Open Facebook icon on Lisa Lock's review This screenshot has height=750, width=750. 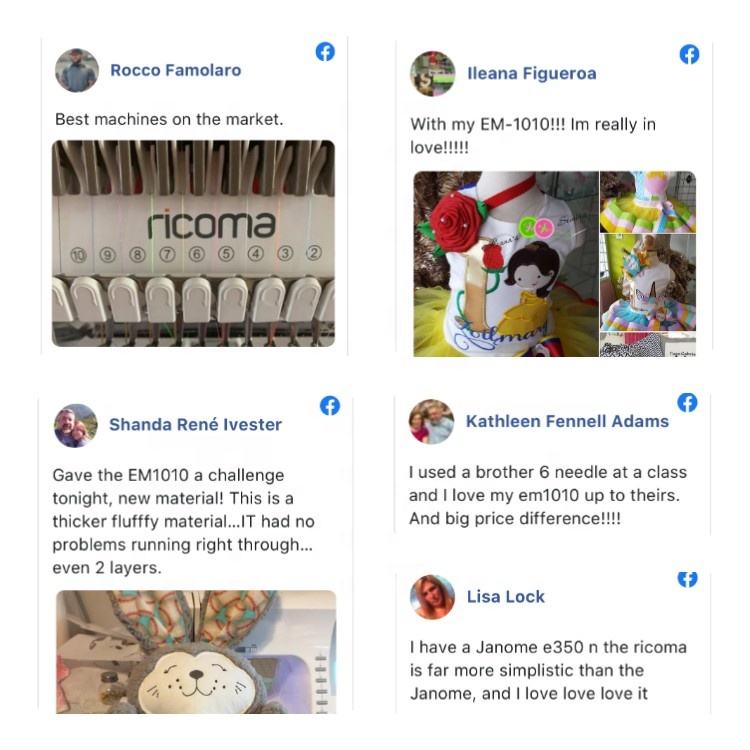pyautogui.click(x=687, y=579)
